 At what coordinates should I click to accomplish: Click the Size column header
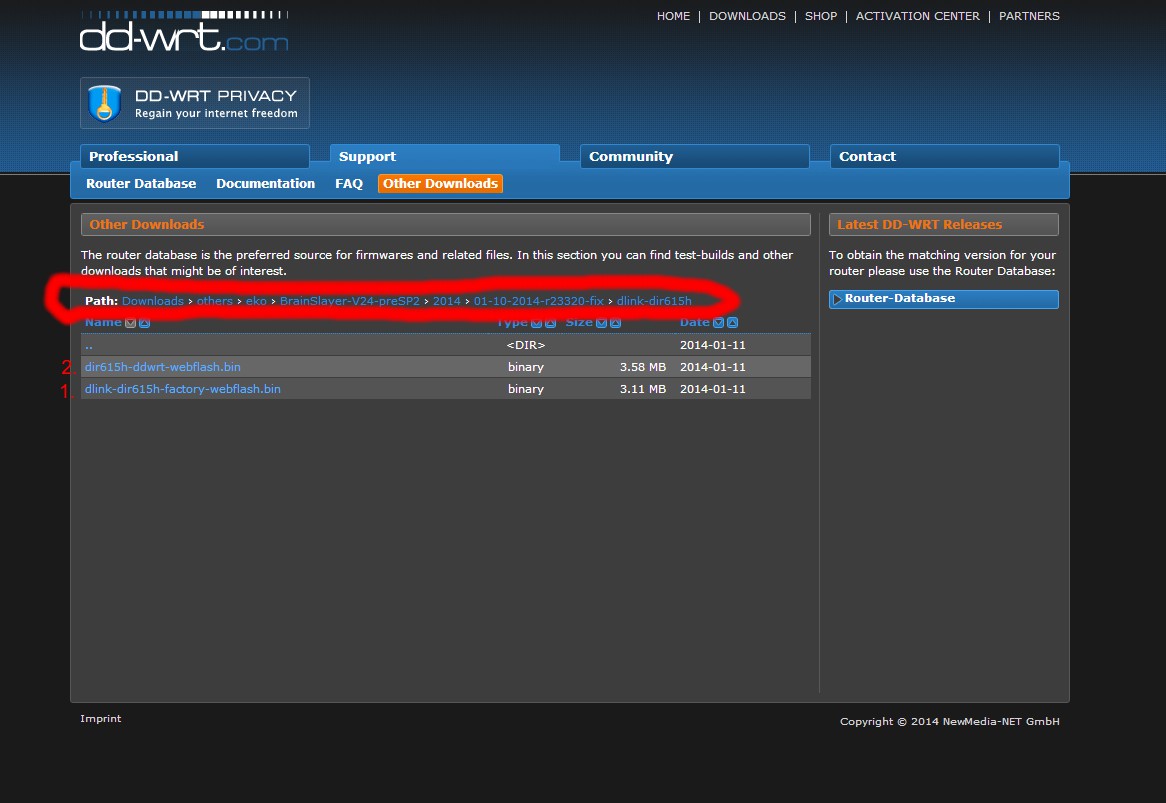coord(579,322)
